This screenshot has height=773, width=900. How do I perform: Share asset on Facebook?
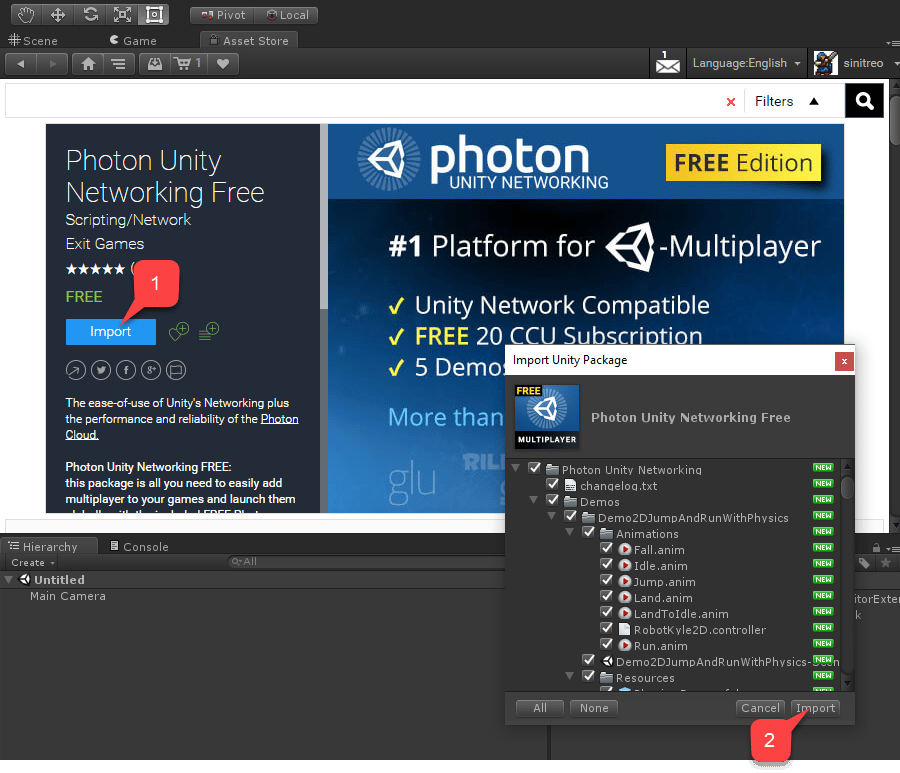(x=126, y=370)
